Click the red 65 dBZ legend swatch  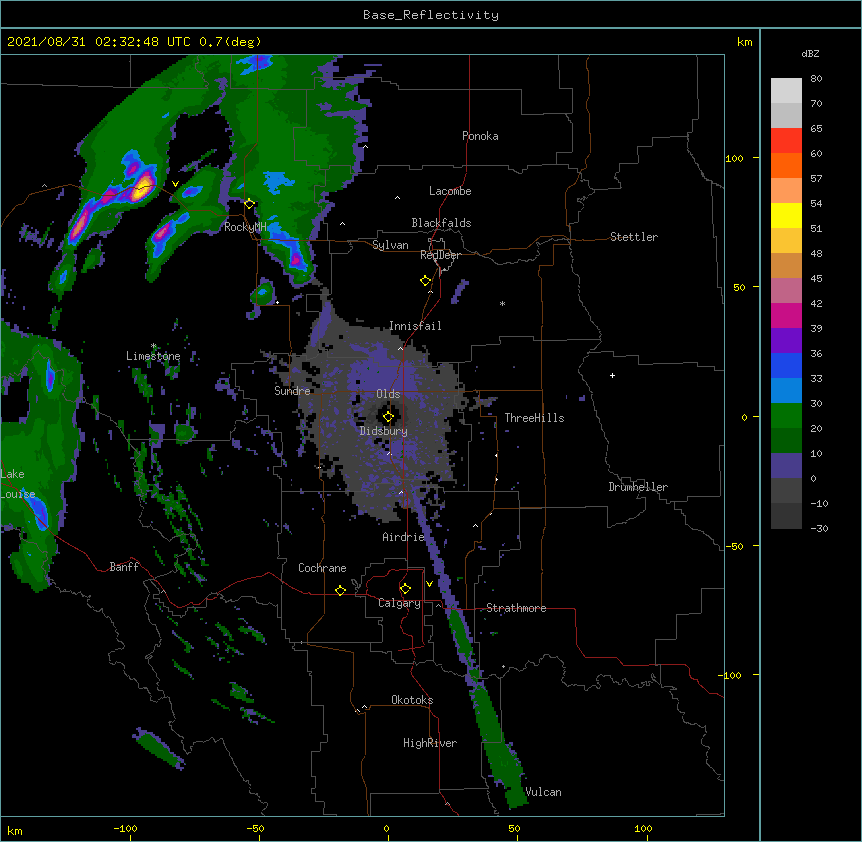(786, 141)
